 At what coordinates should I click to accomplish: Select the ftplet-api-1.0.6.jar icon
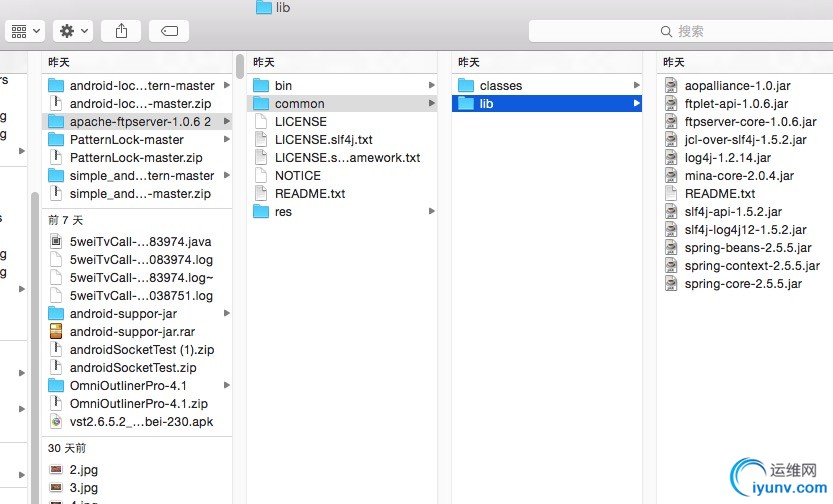click(x=672, y=104)
